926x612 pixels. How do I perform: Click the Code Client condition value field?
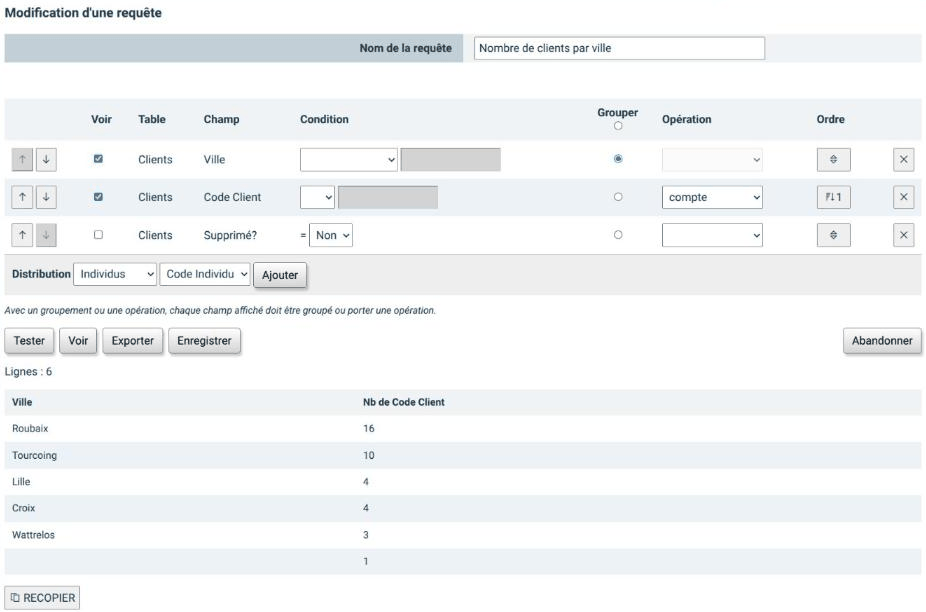click(388, 197)
